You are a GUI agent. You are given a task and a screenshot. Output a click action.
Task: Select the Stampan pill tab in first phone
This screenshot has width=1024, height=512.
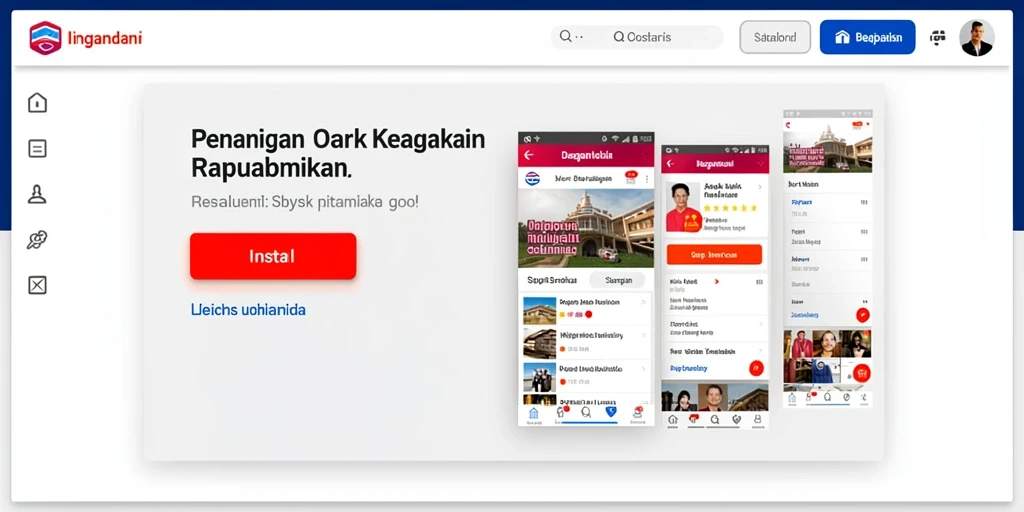[x=618, y=280]
